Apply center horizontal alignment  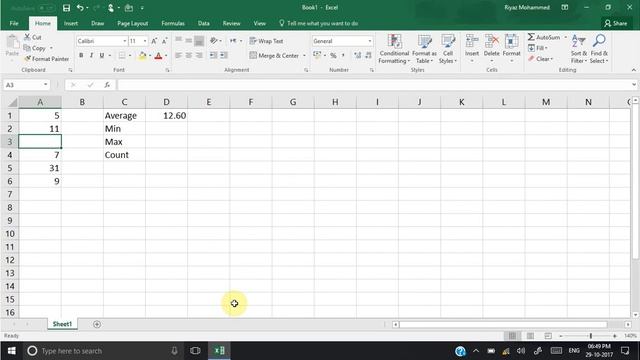point(189,55)
